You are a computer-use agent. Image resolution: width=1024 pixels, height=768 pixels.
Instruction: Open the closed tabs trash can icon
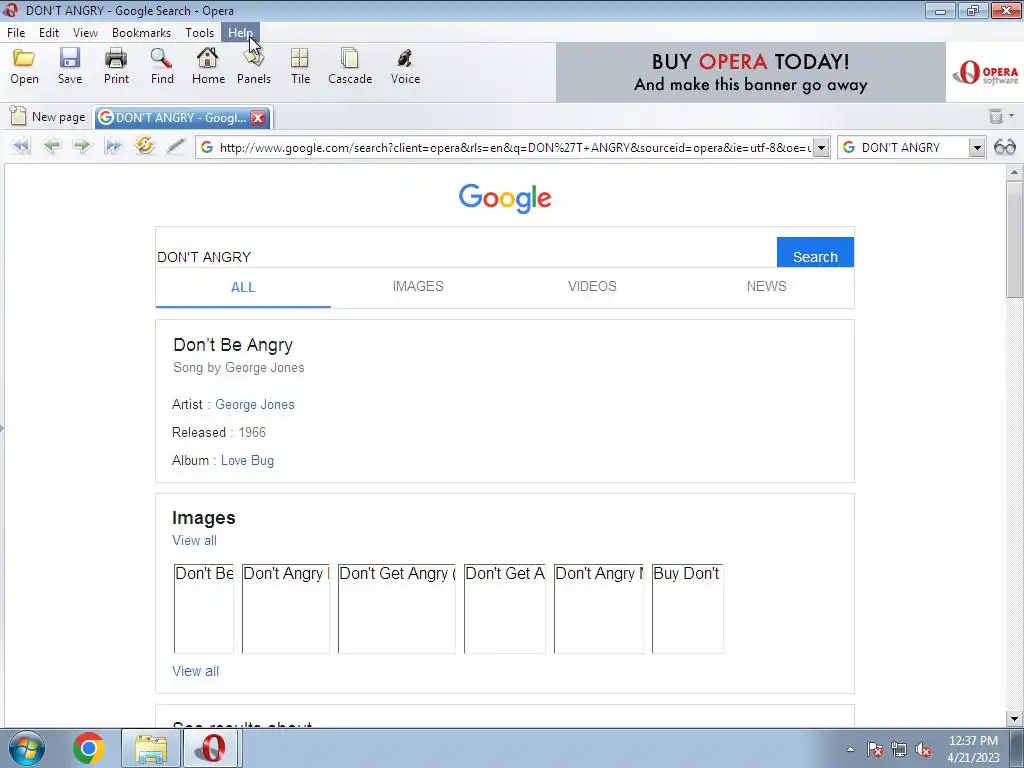(x=996, y=116)
